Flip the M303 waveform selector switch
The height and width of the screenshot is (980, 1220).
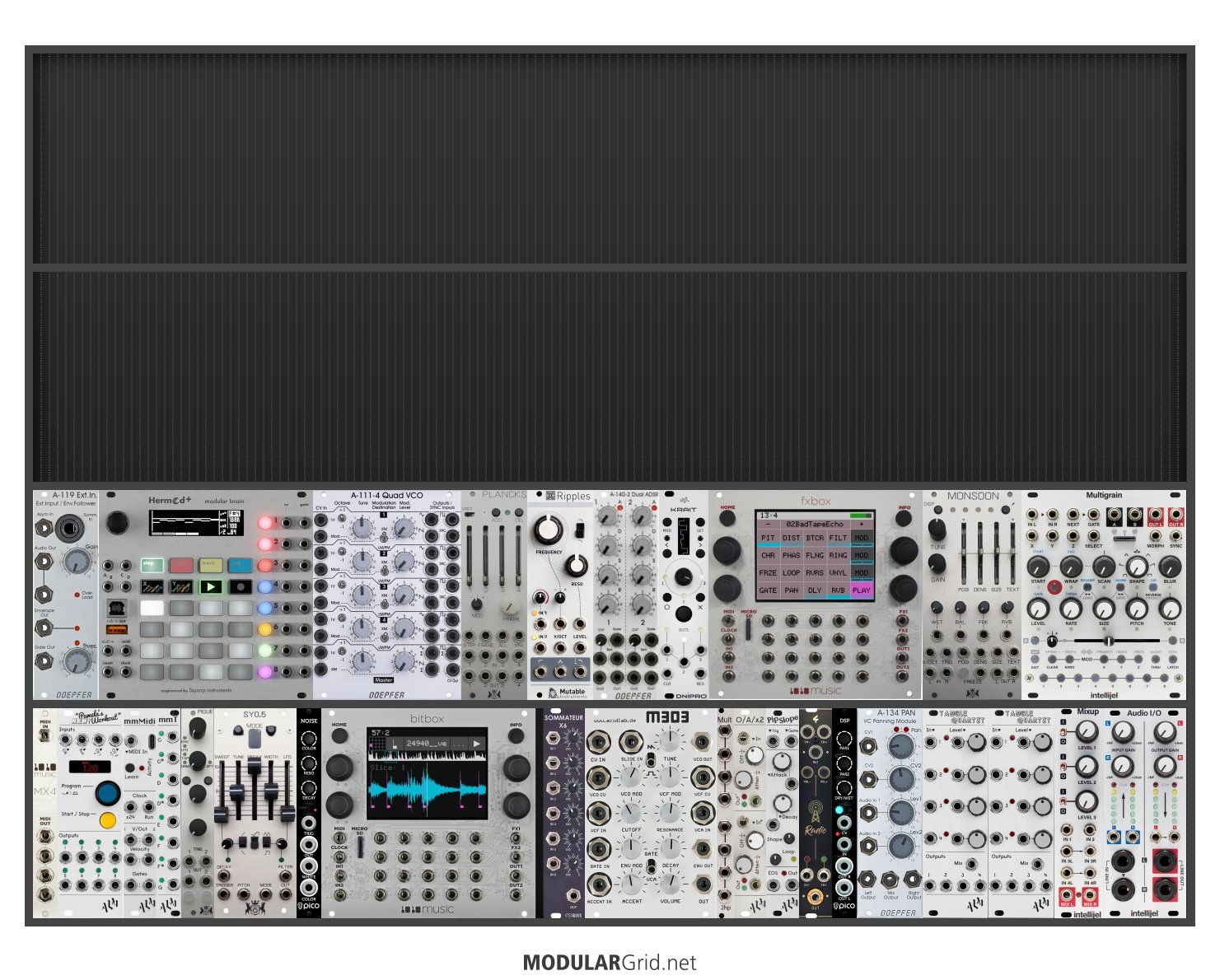click(650, 758)
